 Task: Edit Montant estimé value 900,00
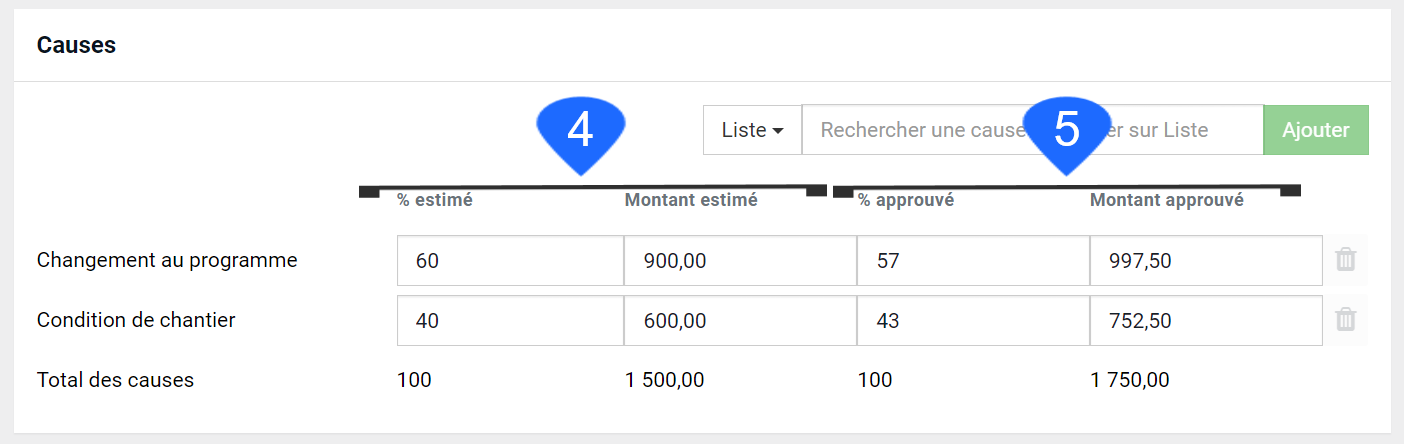[740, 261]
